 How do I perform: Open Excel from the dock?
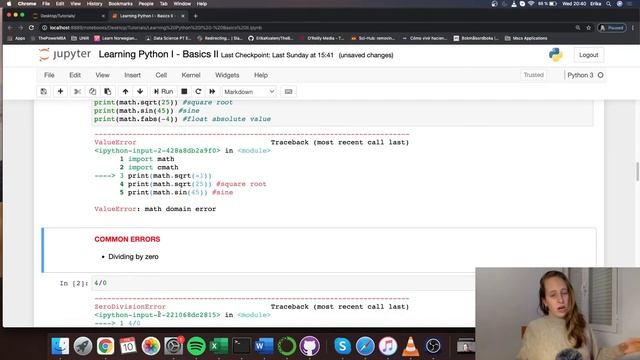coord(219,346)
